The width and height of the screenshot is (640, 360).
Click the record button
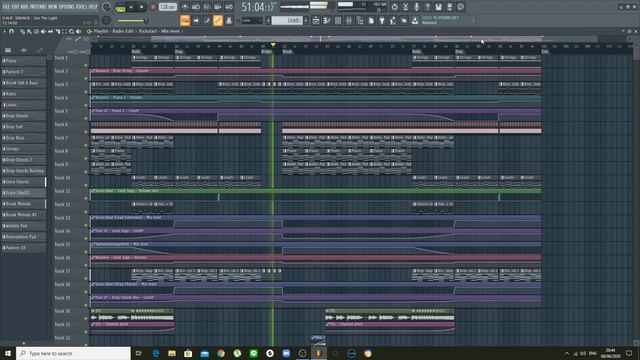coord(153,7)
